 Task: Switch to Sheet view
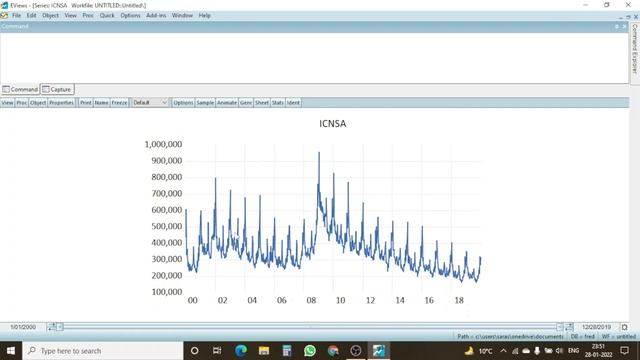[262, 103]
